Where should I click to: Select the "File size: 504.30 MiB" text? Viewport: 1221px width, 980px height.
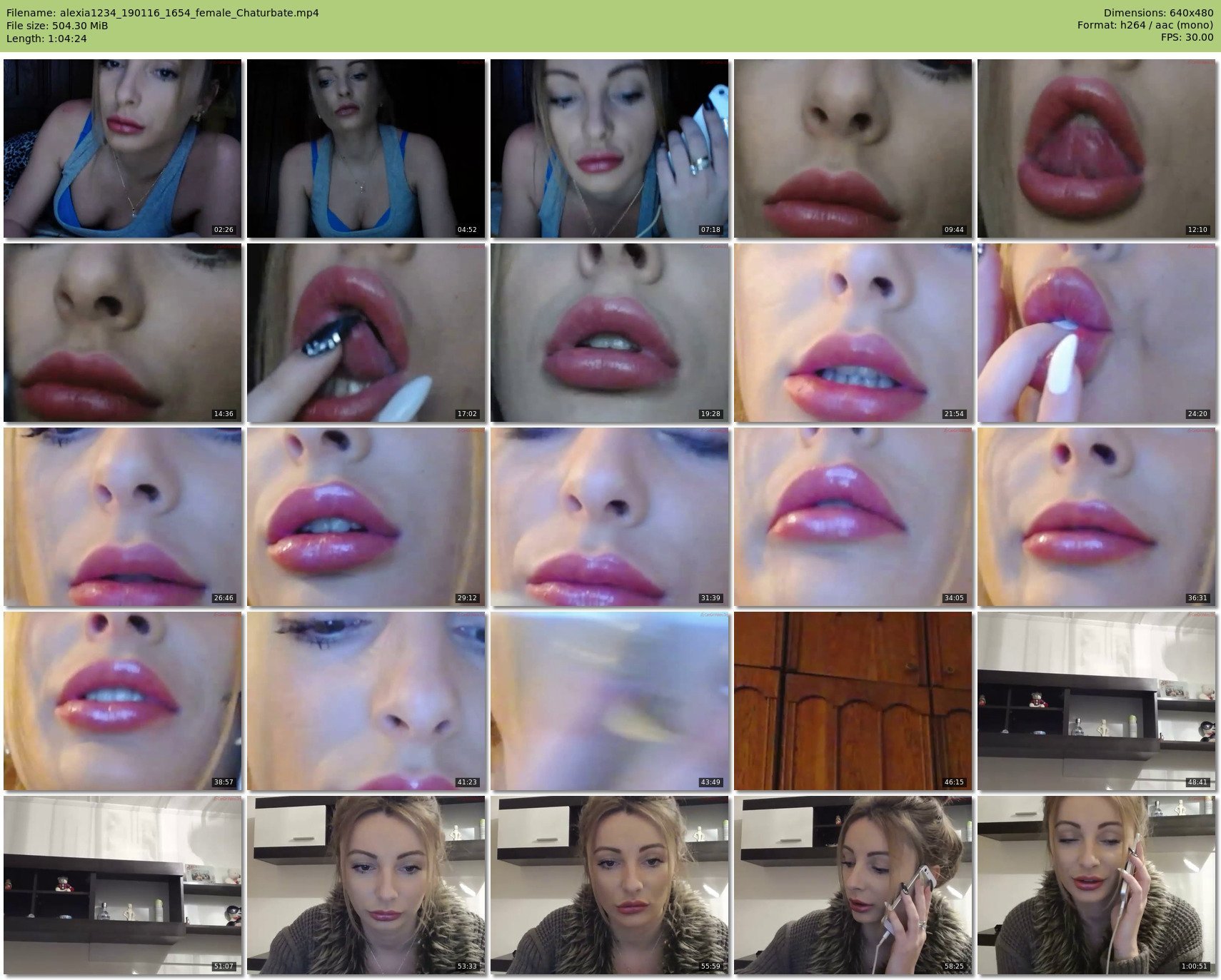click(x=57, y=26)
